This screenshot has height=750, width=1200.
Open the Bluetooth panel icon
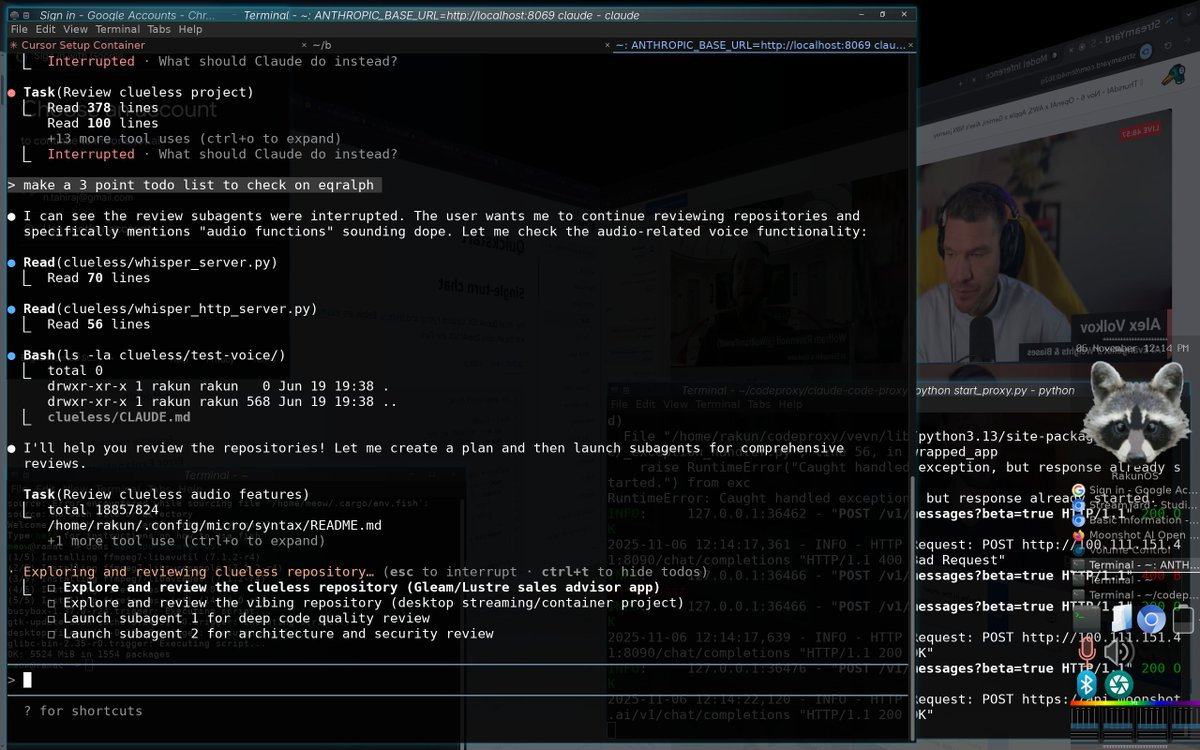click(x=1087, y=683)
